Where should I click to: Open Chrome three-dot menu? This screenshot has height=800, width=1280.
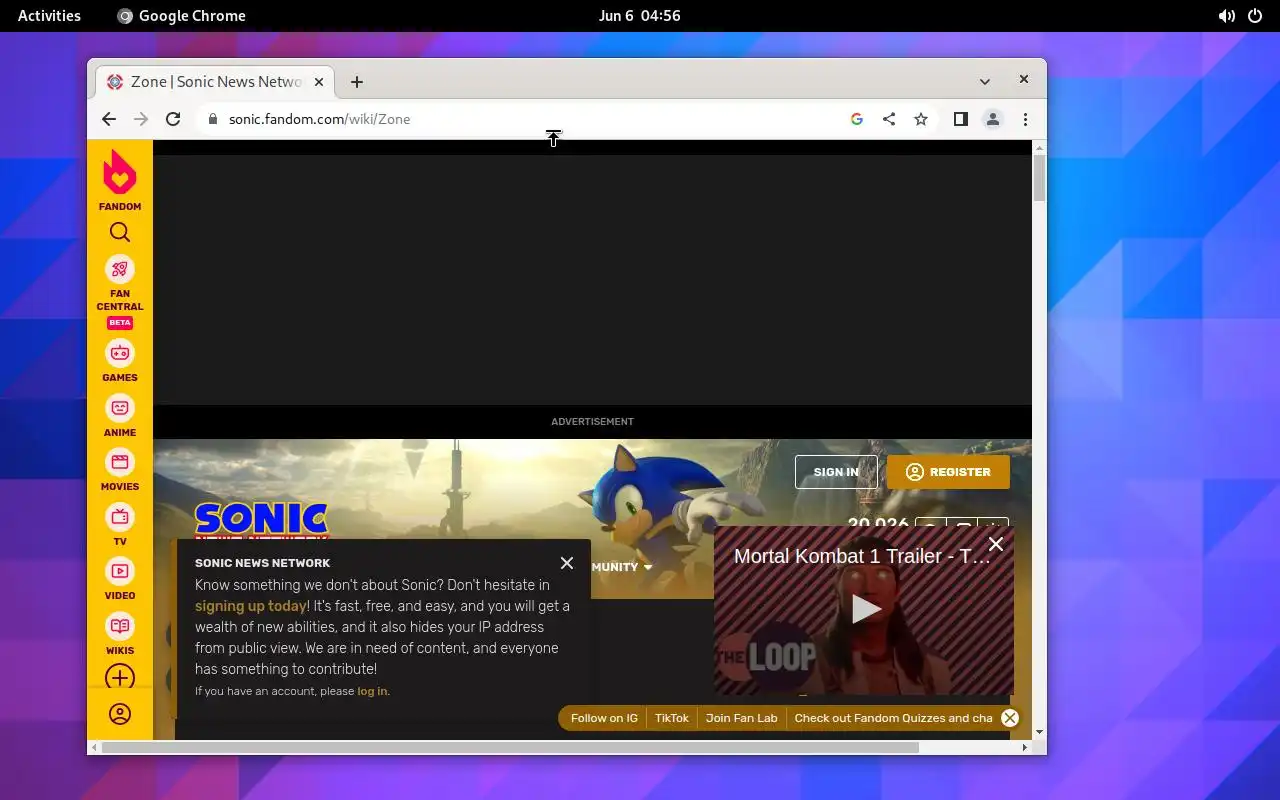[1025, 119]
